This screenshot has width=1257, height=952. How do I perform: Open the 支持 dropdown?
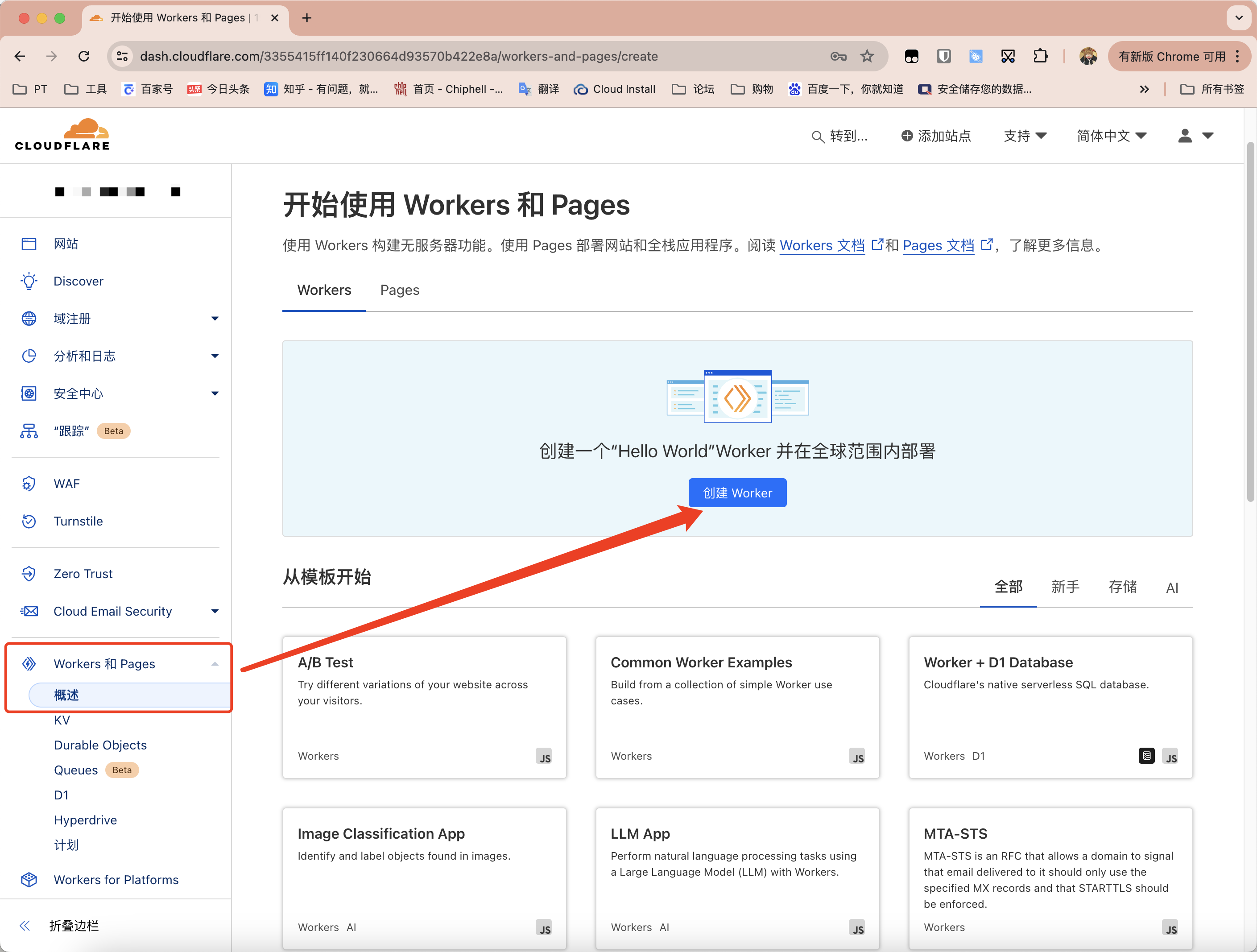(1025, 136)
